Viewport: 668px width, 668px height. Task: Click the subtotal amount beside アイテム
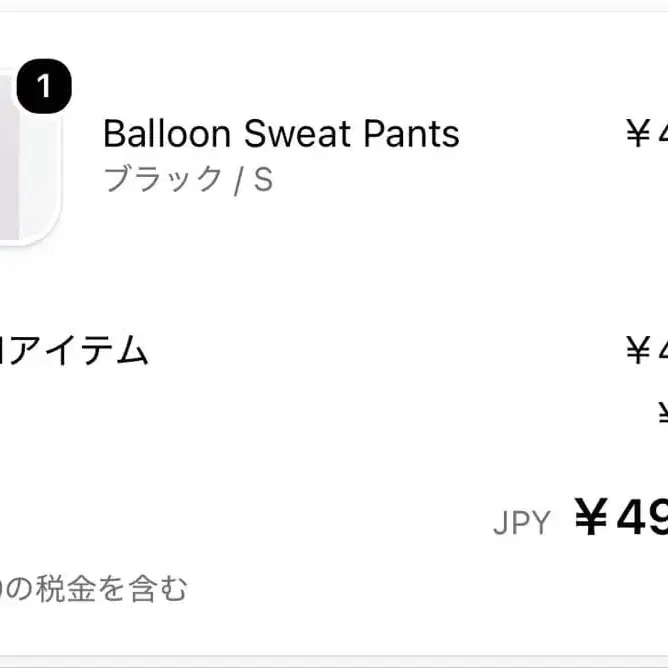pyautogui.click(x=647, y=350)
